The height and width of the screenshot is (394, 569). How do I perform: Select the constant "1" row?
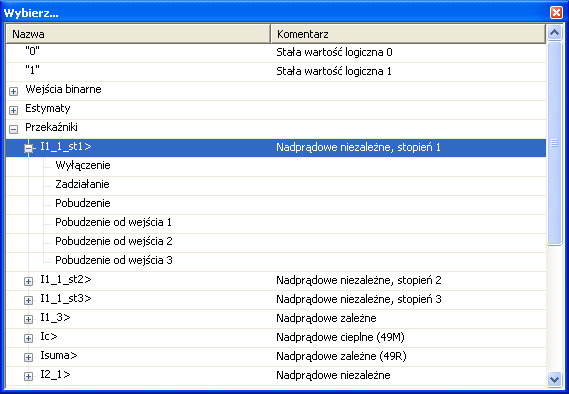coord(276,71)
